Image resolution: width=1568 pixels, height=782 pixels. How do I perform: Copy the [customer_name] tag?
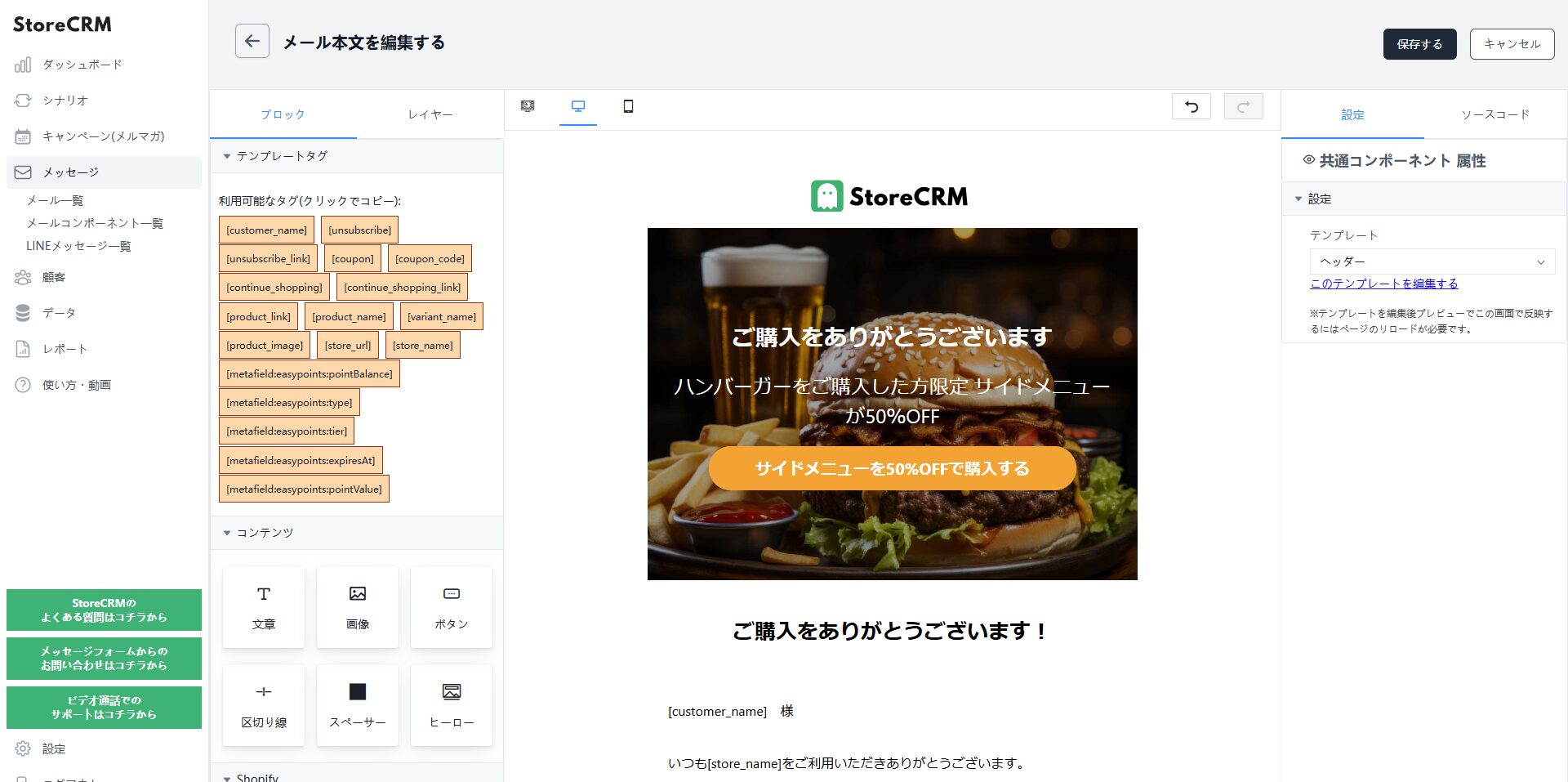[x=266, y=230]
